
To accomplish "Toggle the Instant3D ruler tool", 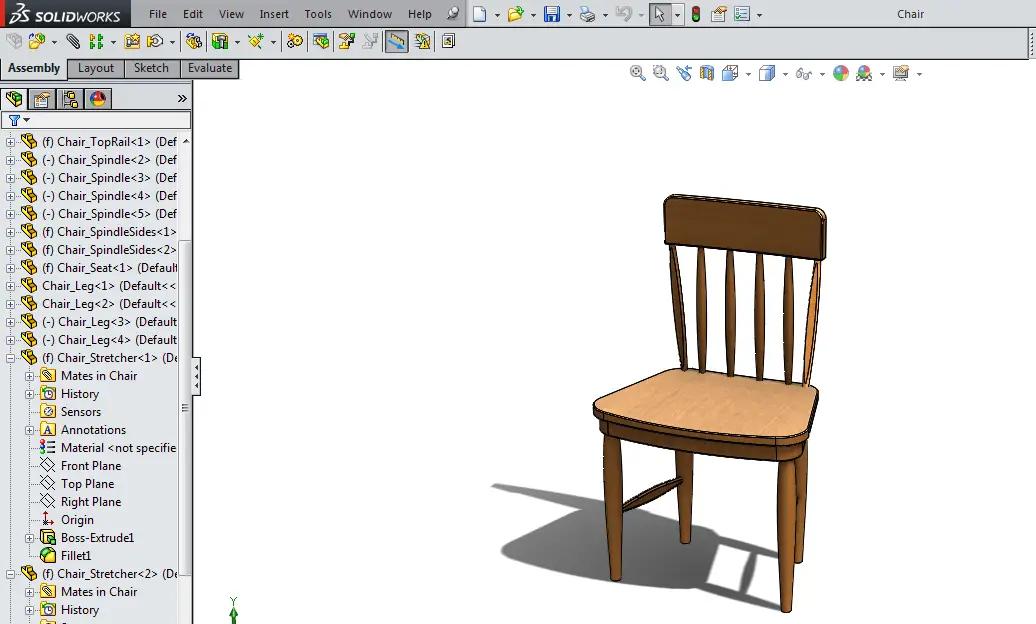I will 396,42.
